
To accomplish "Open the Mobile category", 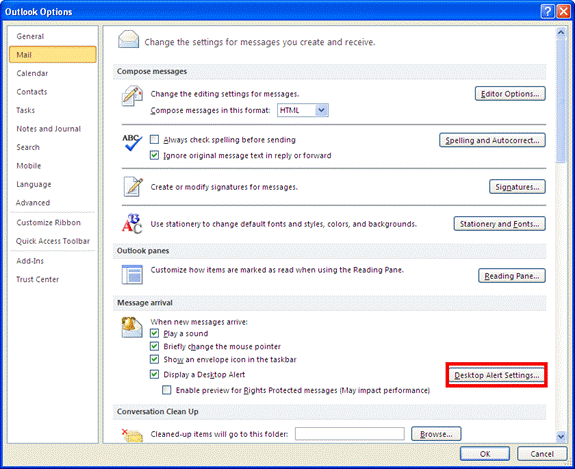I will pyautogui.click(x=53, y=166).
